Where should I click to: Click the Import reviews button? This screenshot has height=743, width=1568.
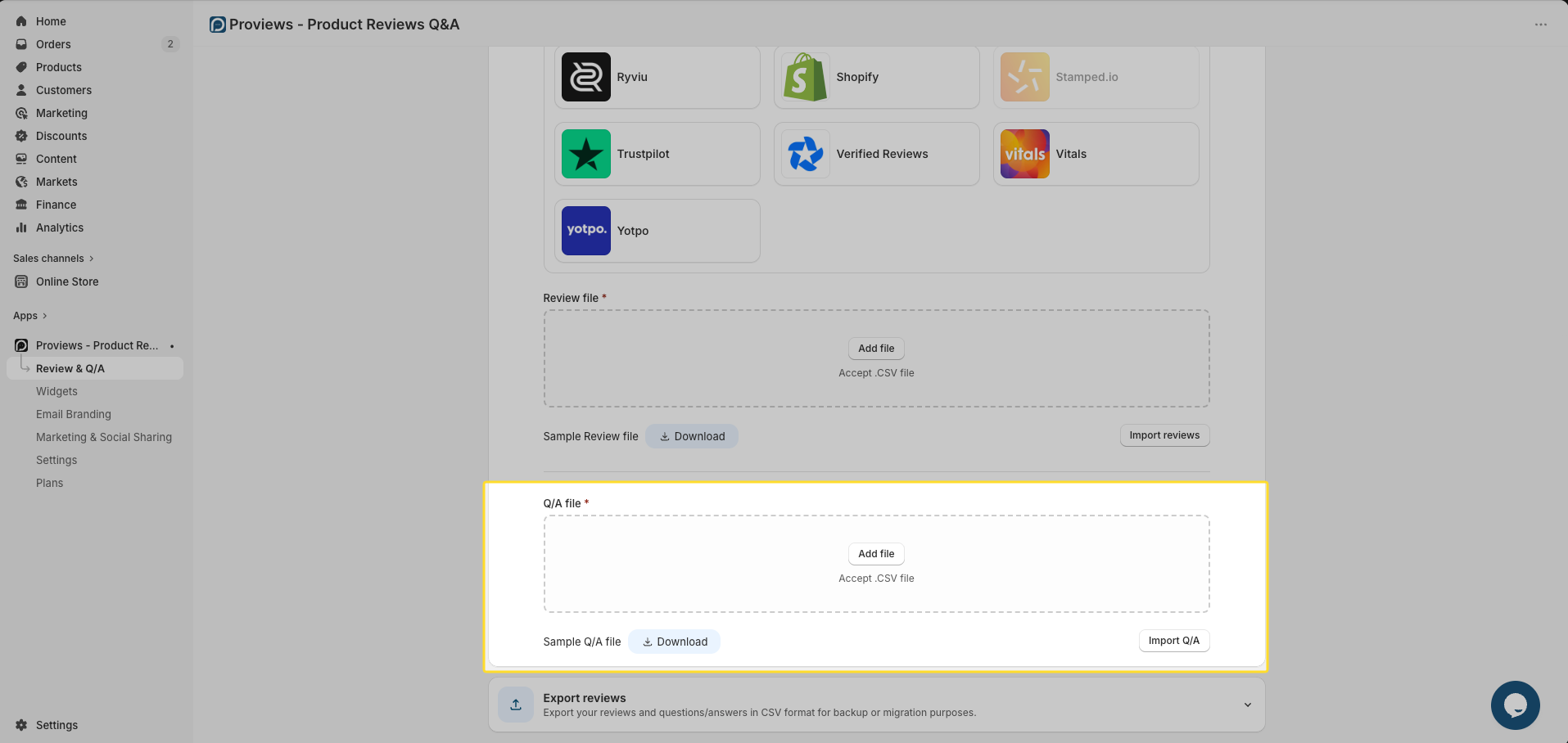[x=1164, y=435]
